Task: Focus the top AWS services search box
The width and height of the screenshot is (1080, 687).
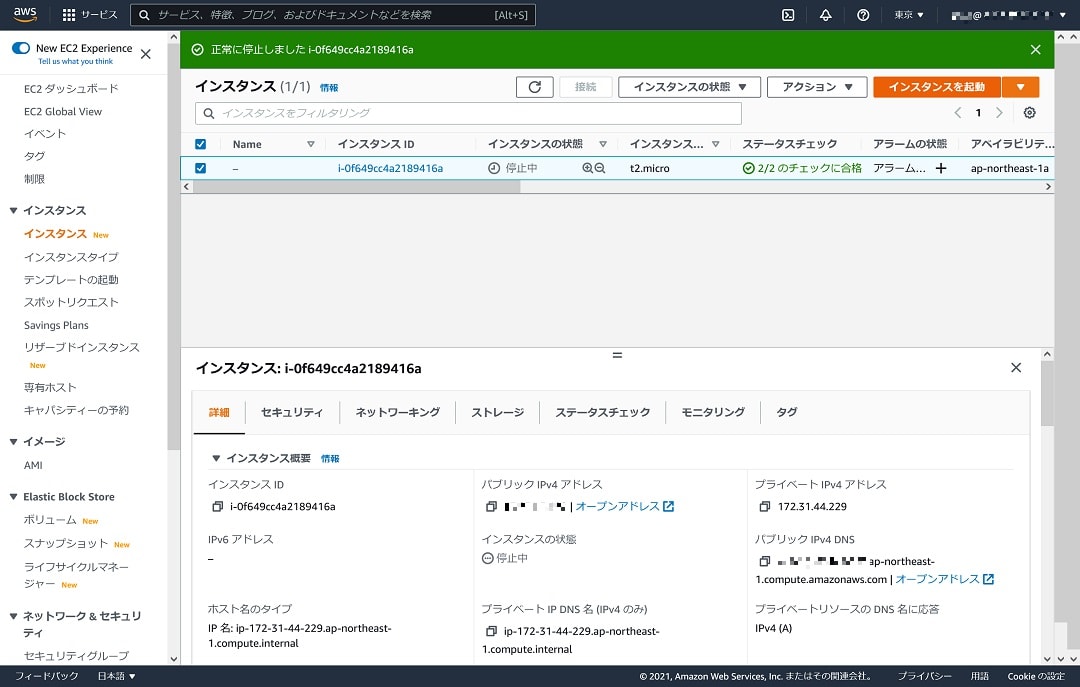Action: 333,15
